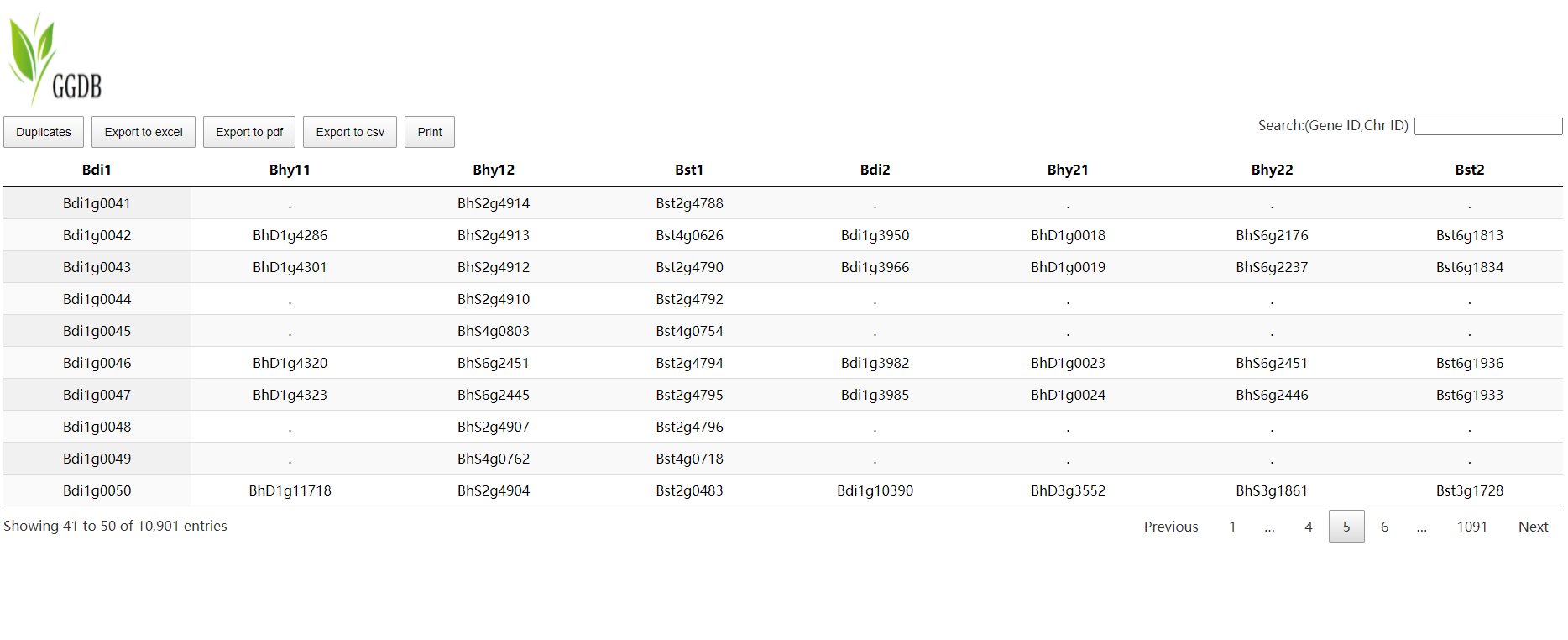The image size is (1568, 640).
Task: Jump to page 1
Action: coord(1232,527)
